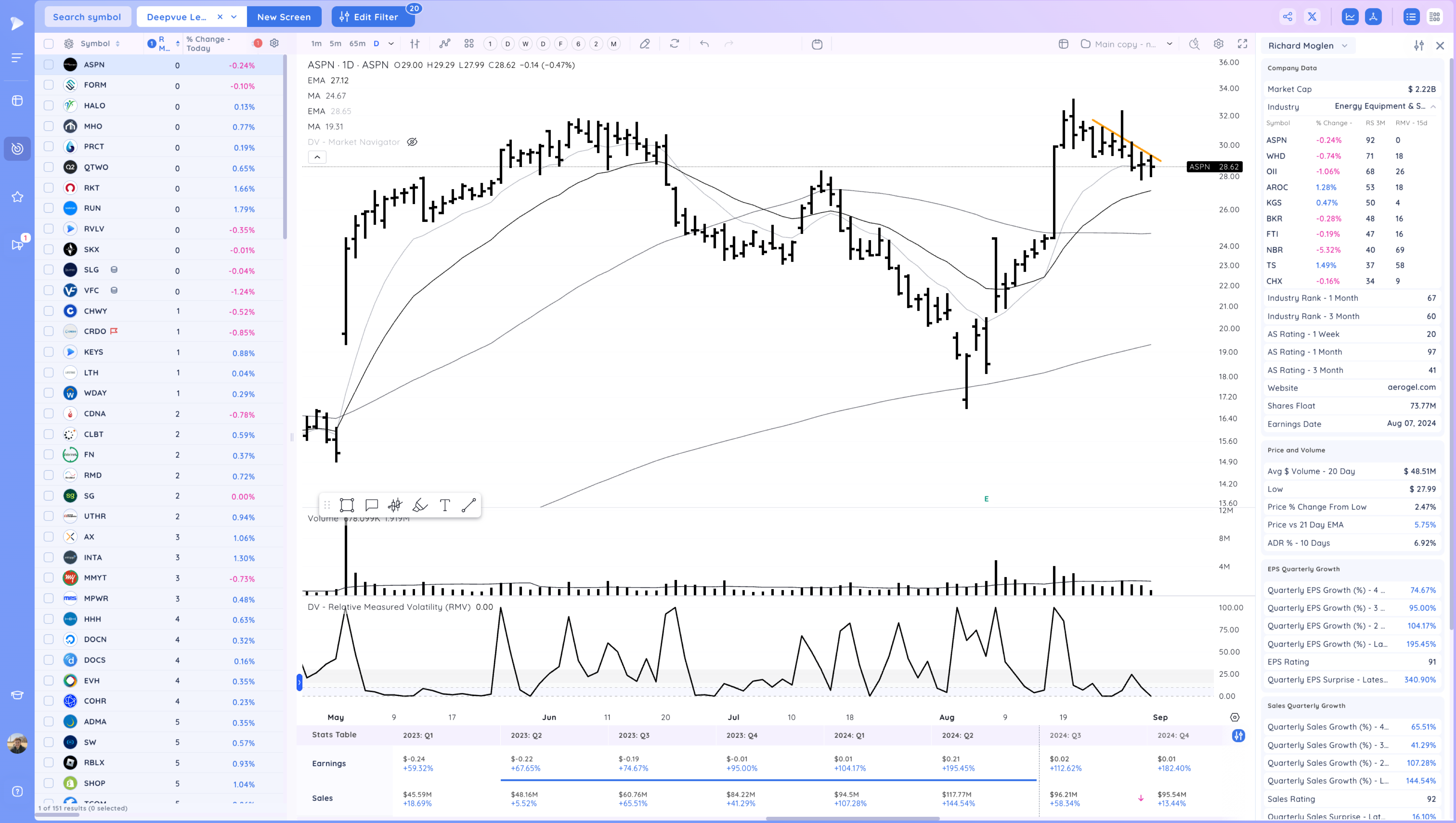Enter fullscreen chart mode
Image resolution: width=1456 pixels, height=823 pixels.
click(x=1242, y=44)
